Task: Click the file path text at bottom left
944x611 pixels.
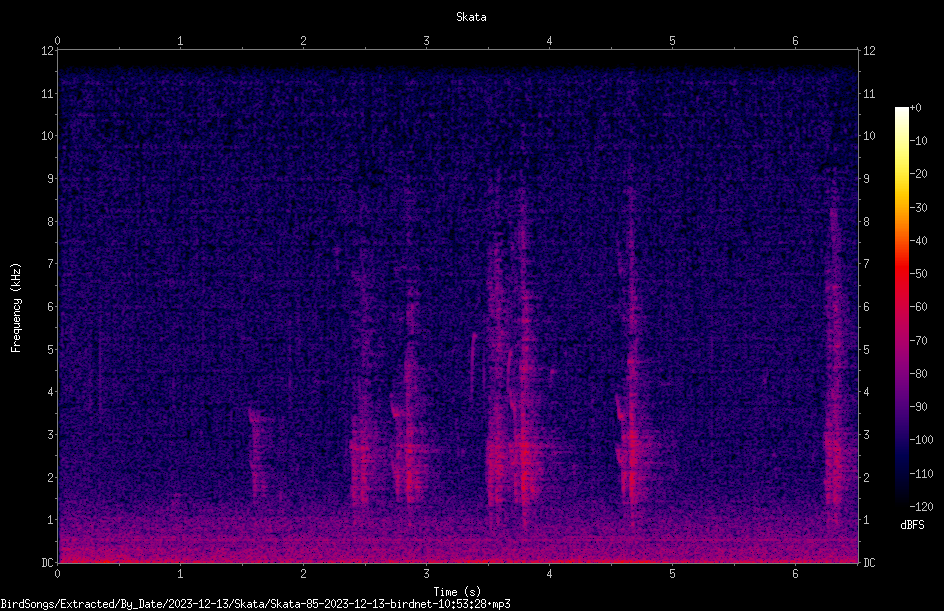Action: (255, 604)
